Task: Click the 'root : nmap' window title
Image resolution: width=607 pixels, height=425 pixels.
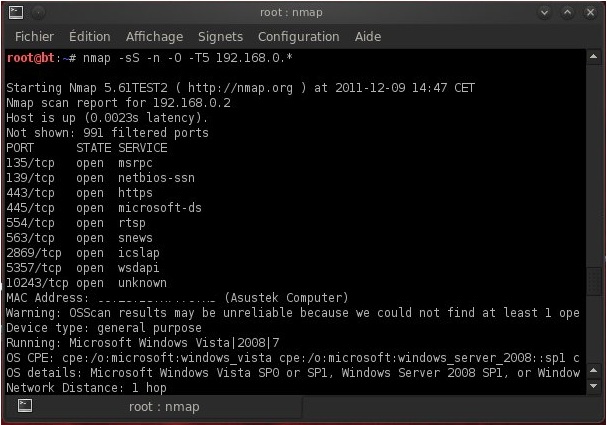Action: pyautogui.click(x=291, y=12)
